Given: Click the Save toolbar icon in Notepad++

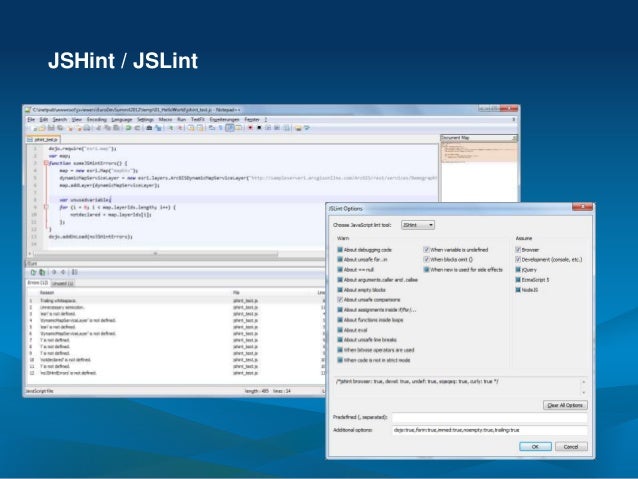Looking at the screenshot, I should tap(51, 128).
